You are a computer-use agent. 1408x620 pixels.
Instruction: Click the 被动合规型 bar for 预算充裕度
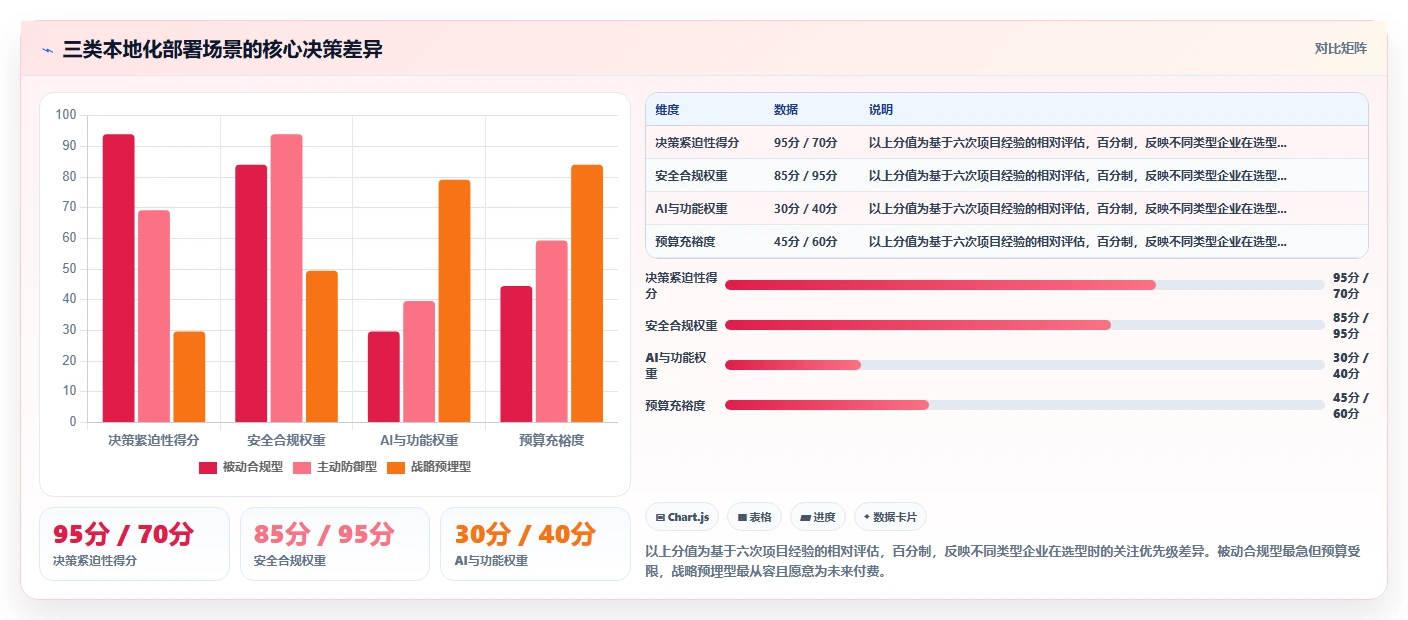(516, 354)
